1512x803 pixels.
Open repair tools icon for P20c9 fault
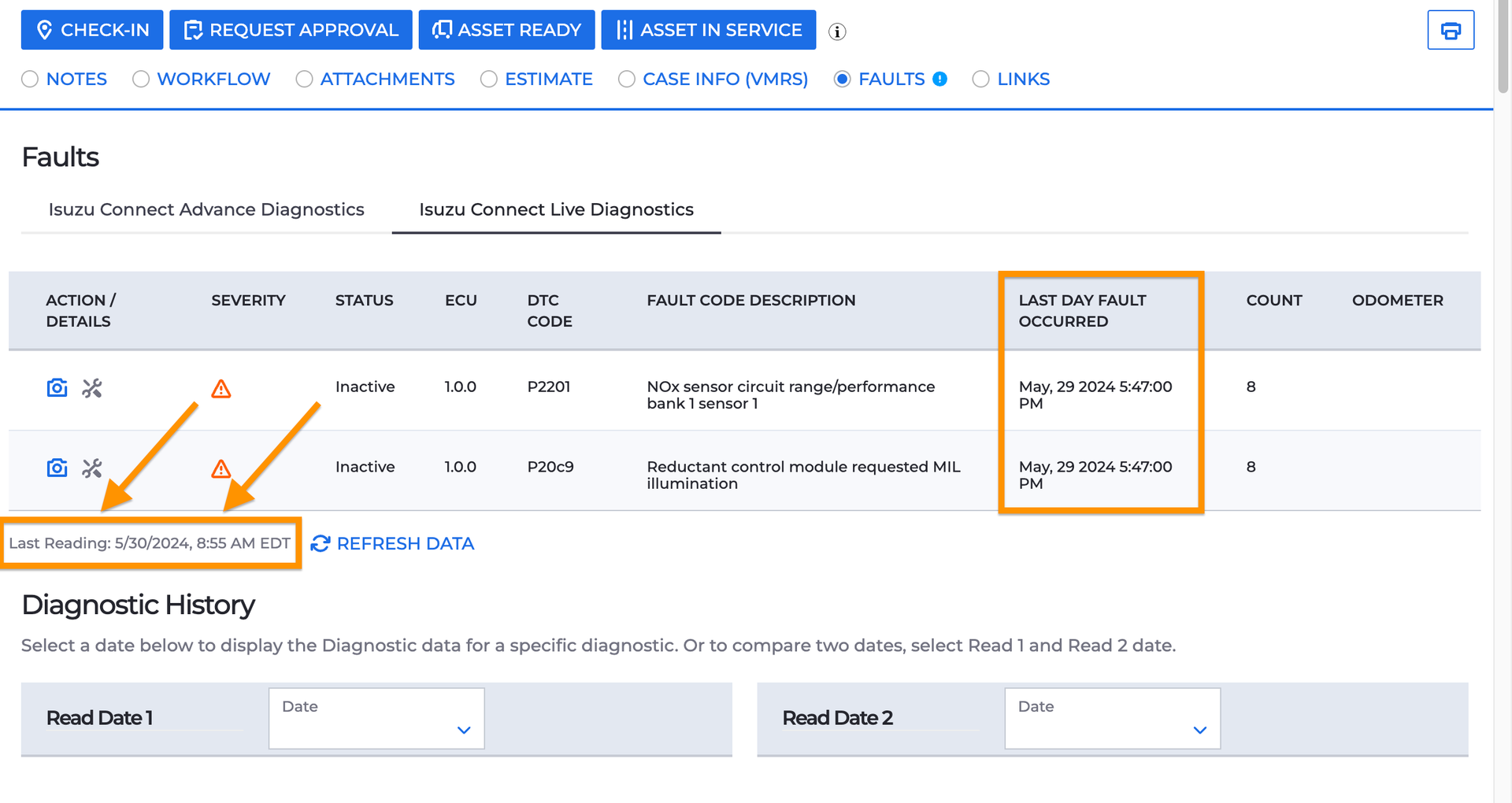pos(92,468)
